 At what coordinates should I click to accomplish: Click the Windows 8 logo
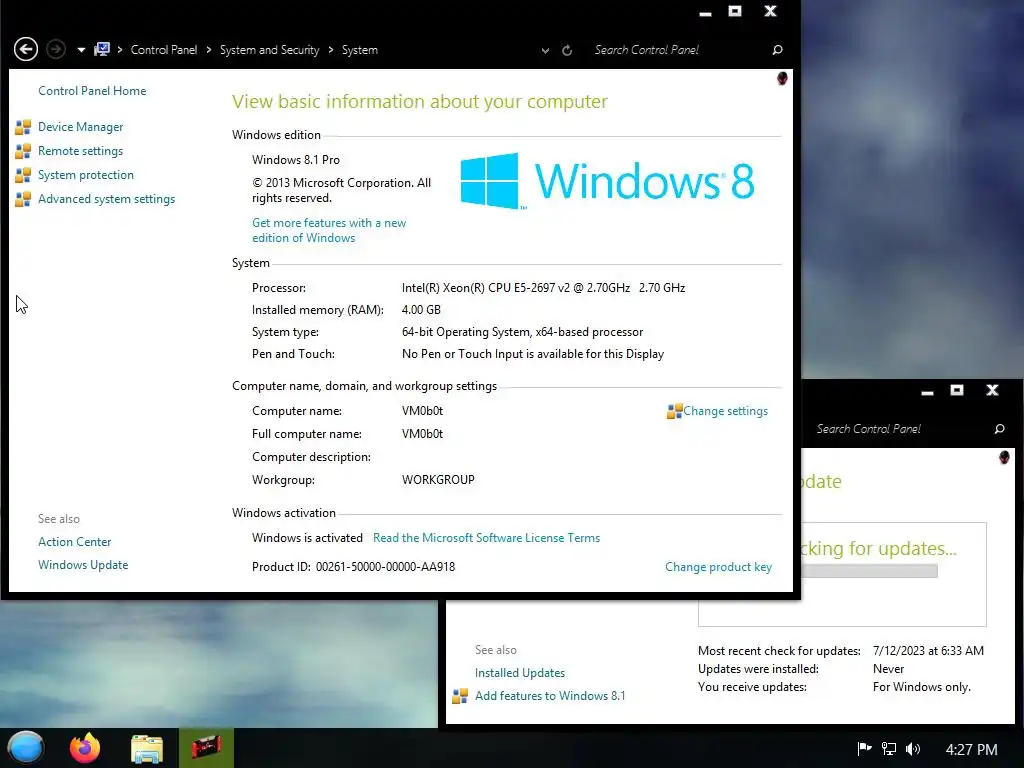(607, 181)
